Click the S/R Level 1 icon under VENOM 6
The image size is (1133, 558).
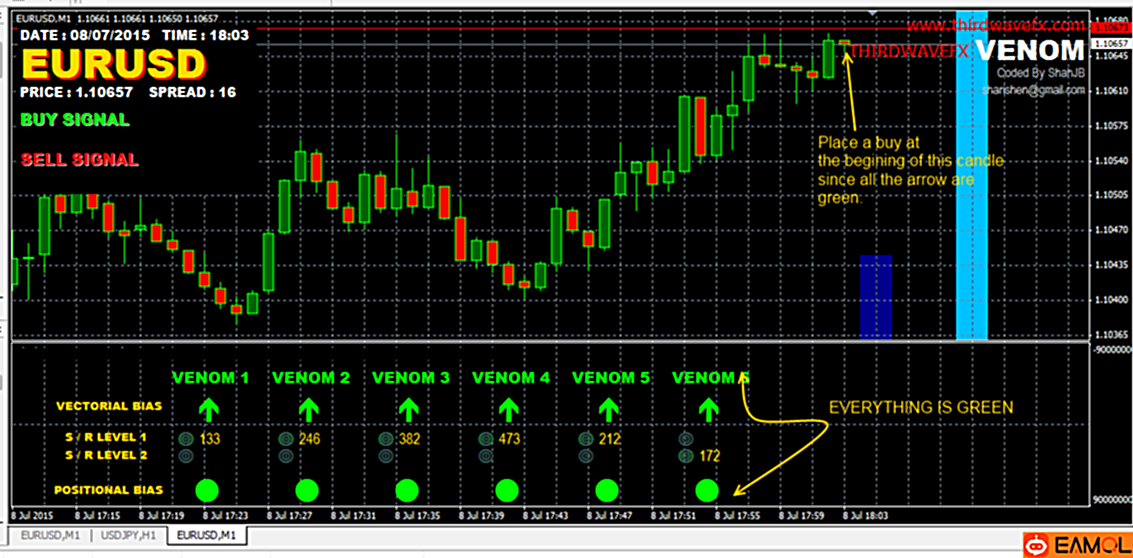(x=686, y=438)
